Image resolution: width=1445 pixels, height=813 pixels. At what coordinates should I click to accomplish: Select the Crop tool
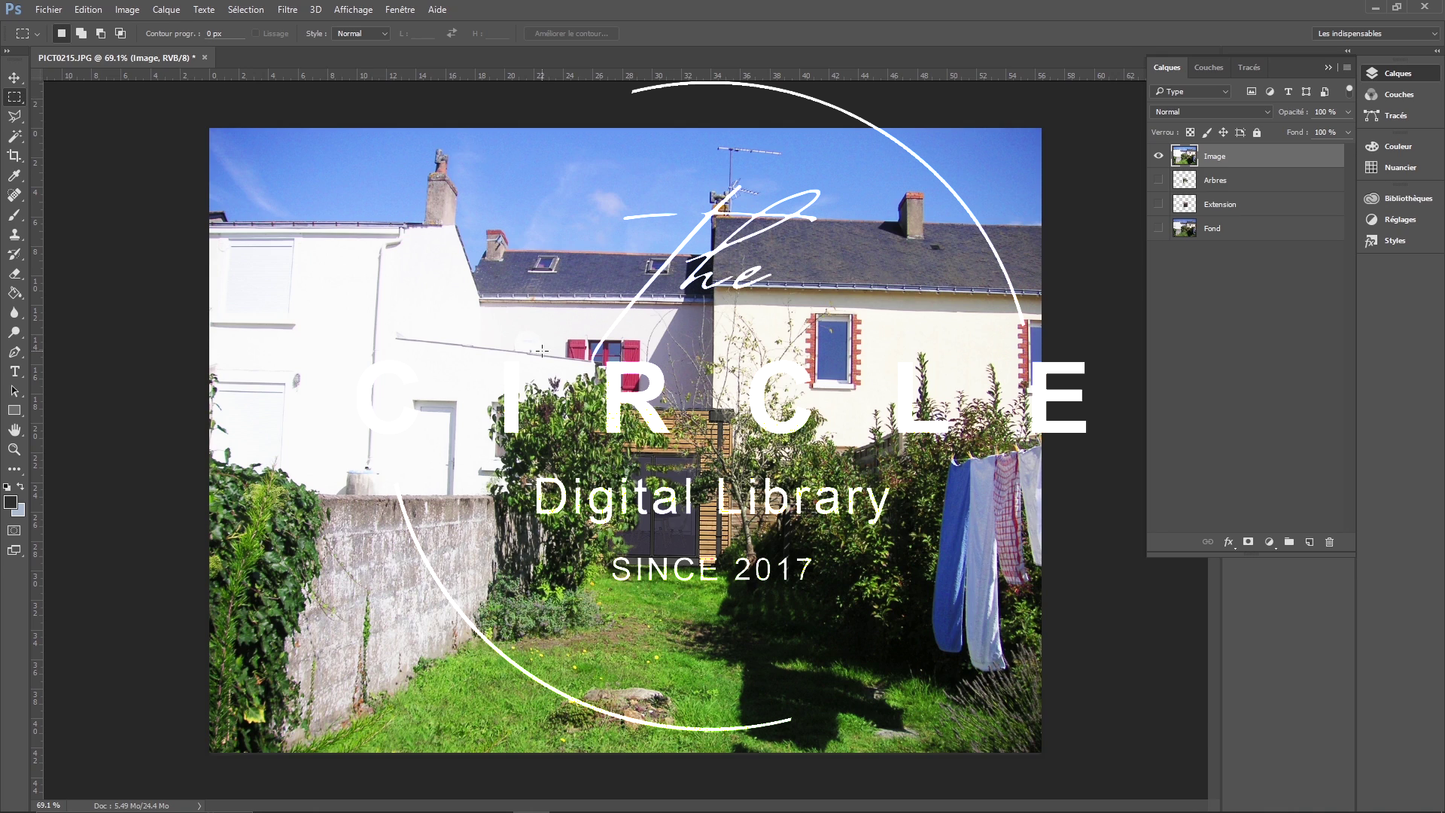pyautogui.click(x=14, y=156)
